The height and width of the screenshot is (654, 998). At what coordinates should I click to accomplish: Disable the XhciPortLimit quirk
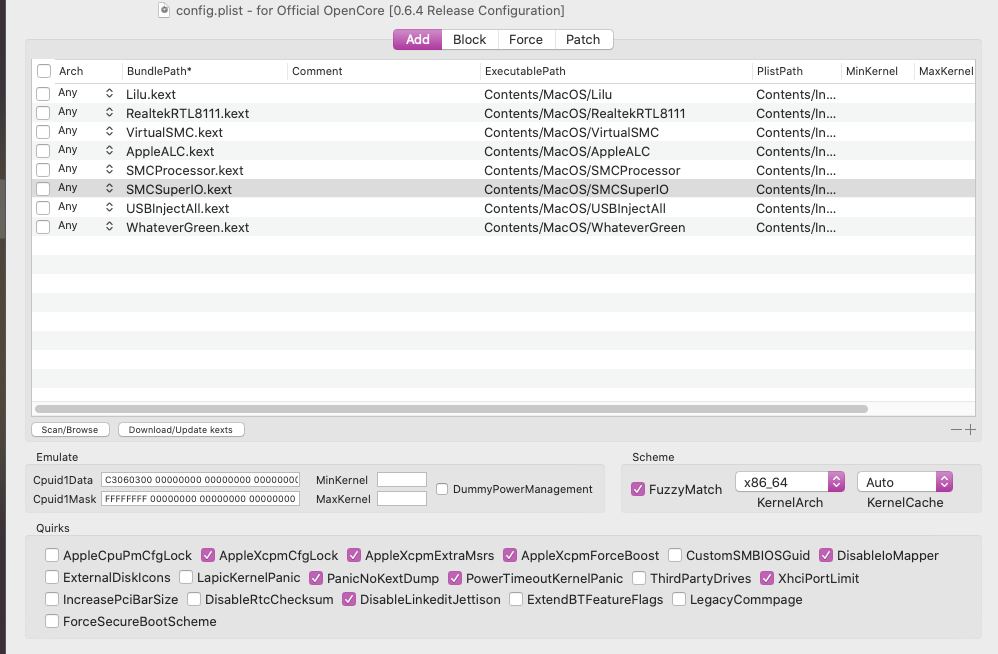coord(767,578)
